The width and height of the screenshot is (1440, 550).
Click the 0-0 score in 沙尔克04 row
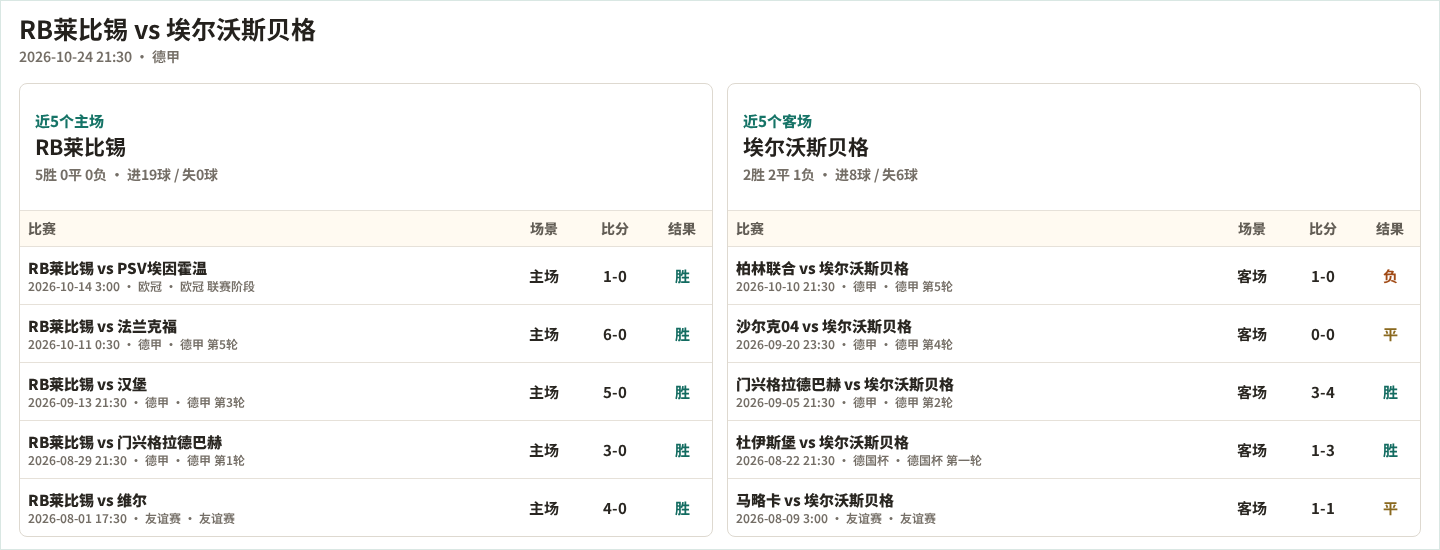click(x=1323, y=334)
